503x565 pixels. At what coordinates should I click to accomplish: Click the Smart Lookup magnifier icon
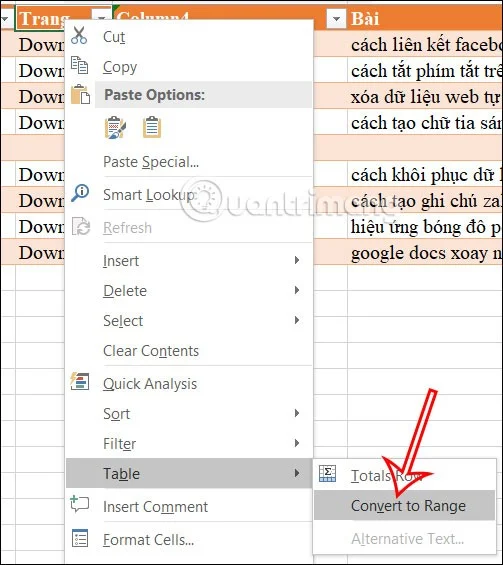80,193
